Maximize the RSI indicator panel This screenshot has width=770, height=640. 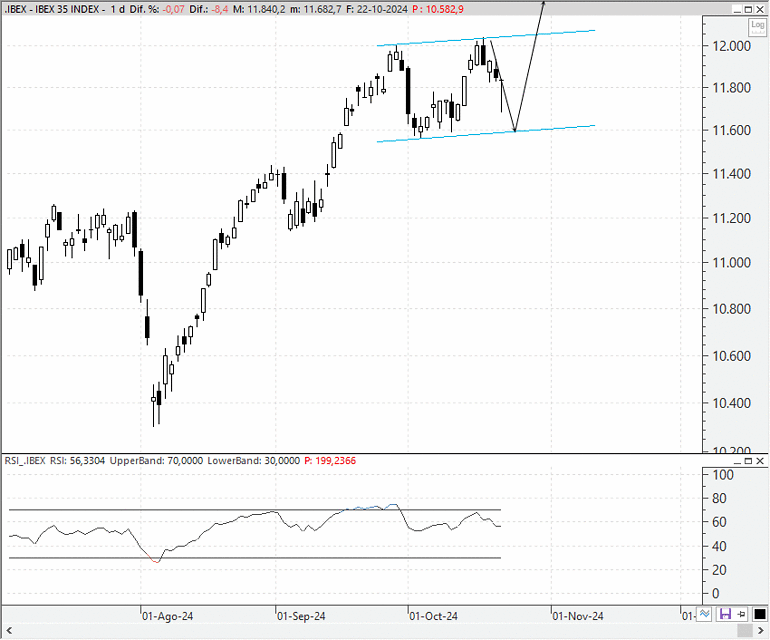click(749, 461)
